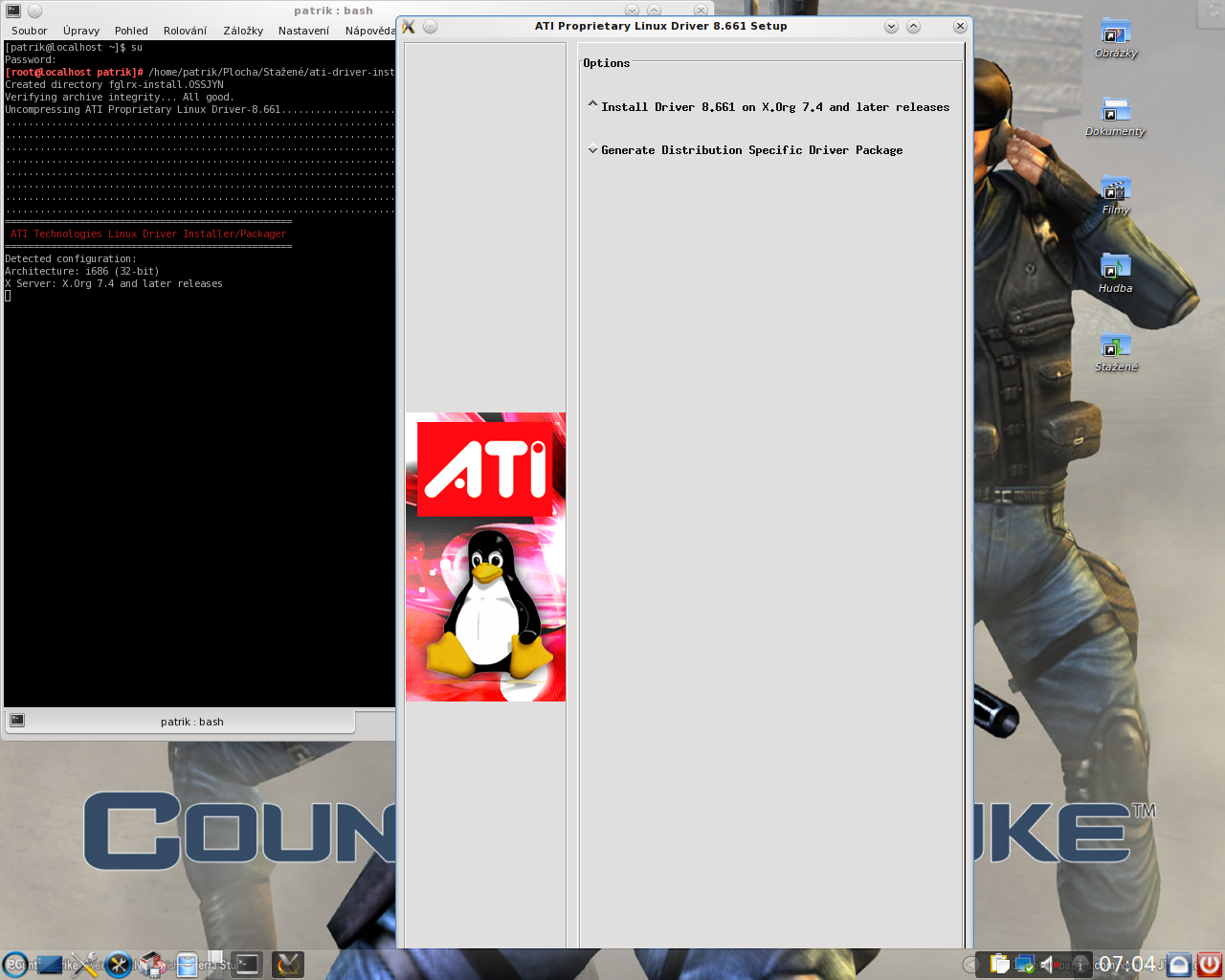Select Generate Distribution Specific Driver Package option
The width and height of the screenshot is (1225, 980).
coord(746,150)
